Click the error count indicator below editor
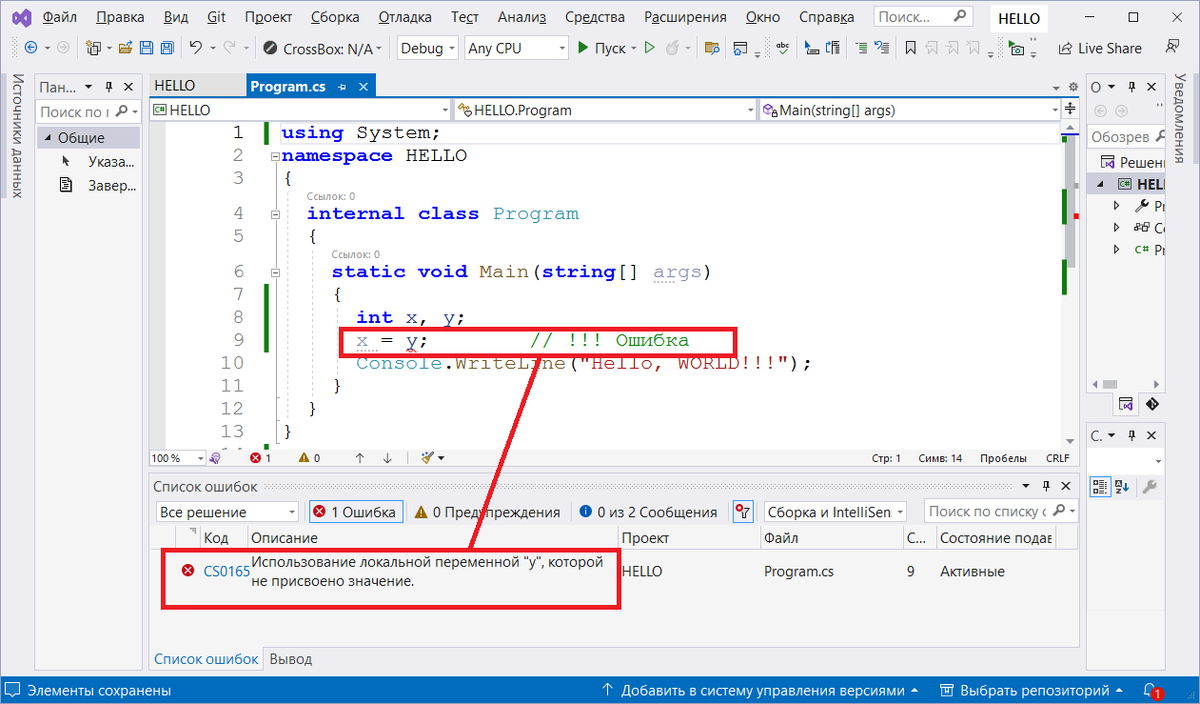This screenshot has width=1200, height=704. (262, 458)
